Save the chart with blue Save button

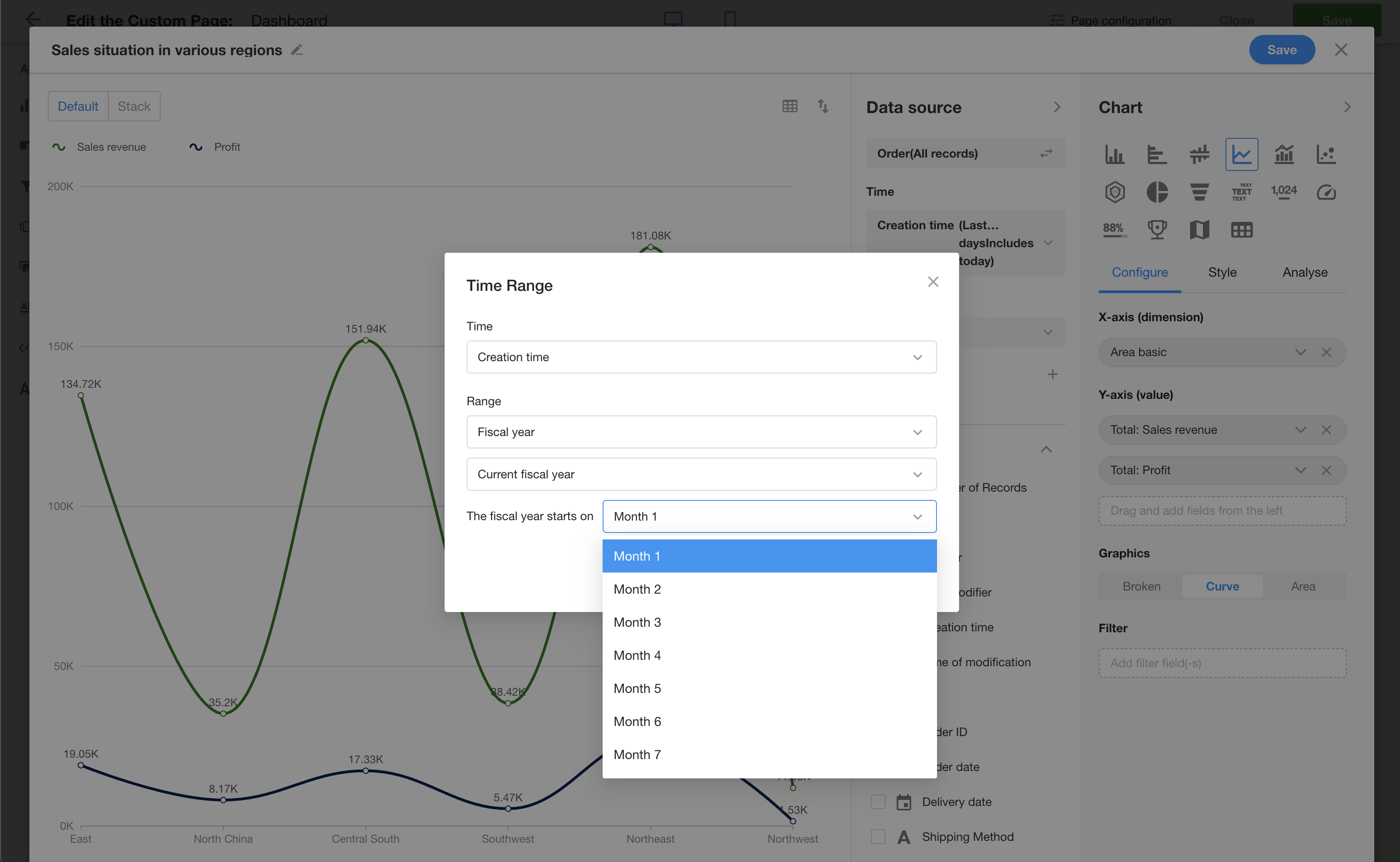click(1282, 50)
